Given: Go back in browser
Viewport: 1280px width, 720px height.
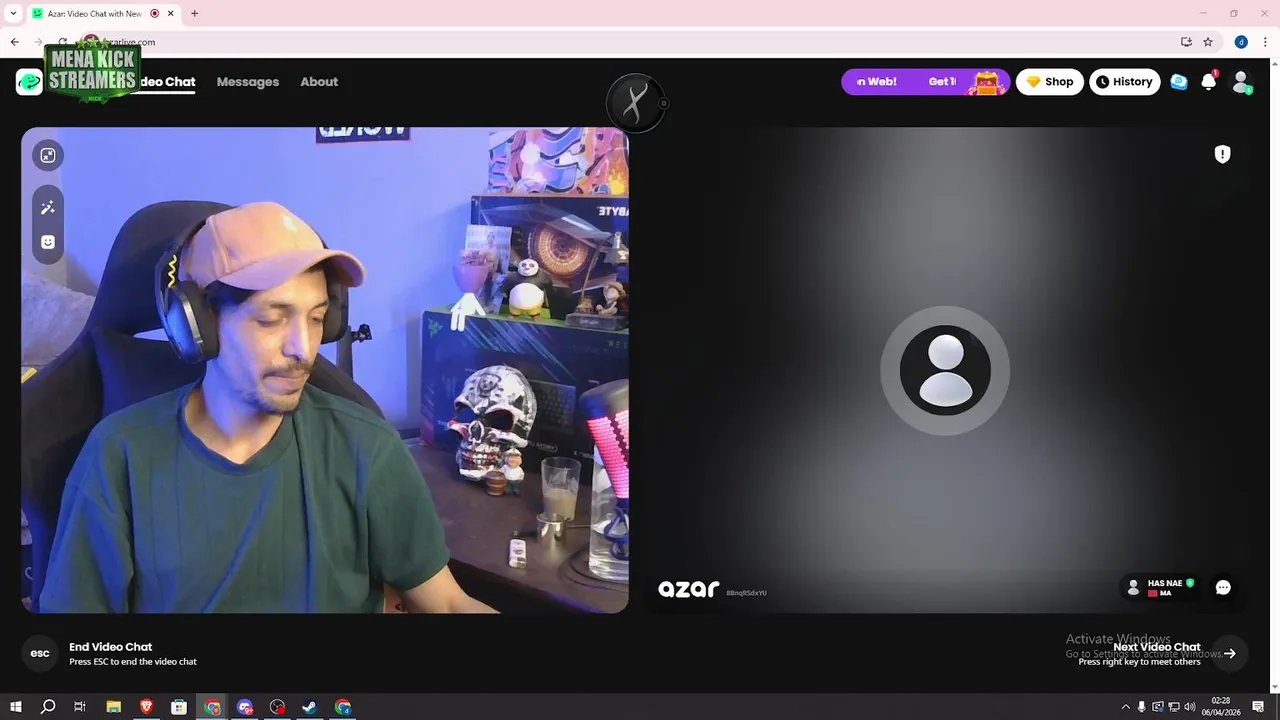Looking at the screenshot, I should (15, 42).
